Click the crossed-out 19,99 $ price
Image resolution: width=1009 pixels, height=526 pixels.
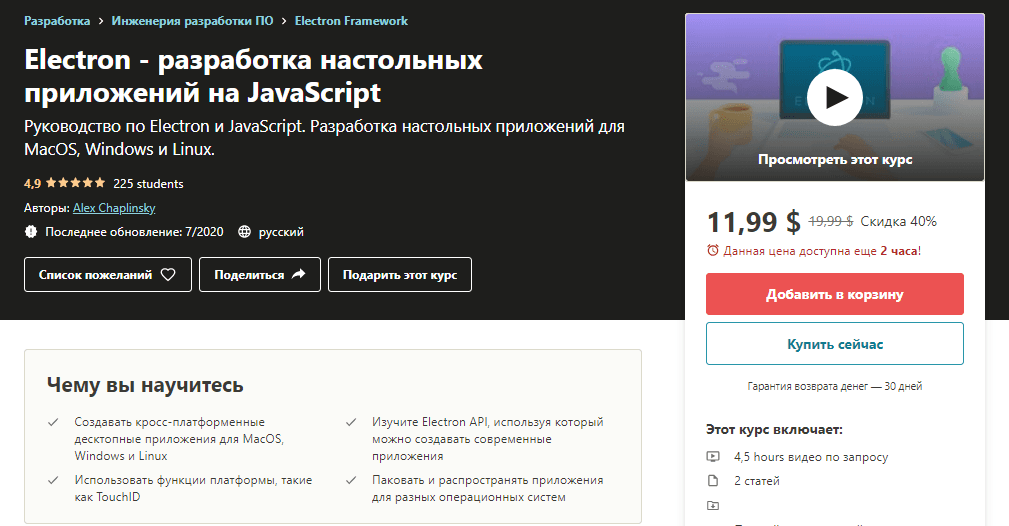coord(831,221)
